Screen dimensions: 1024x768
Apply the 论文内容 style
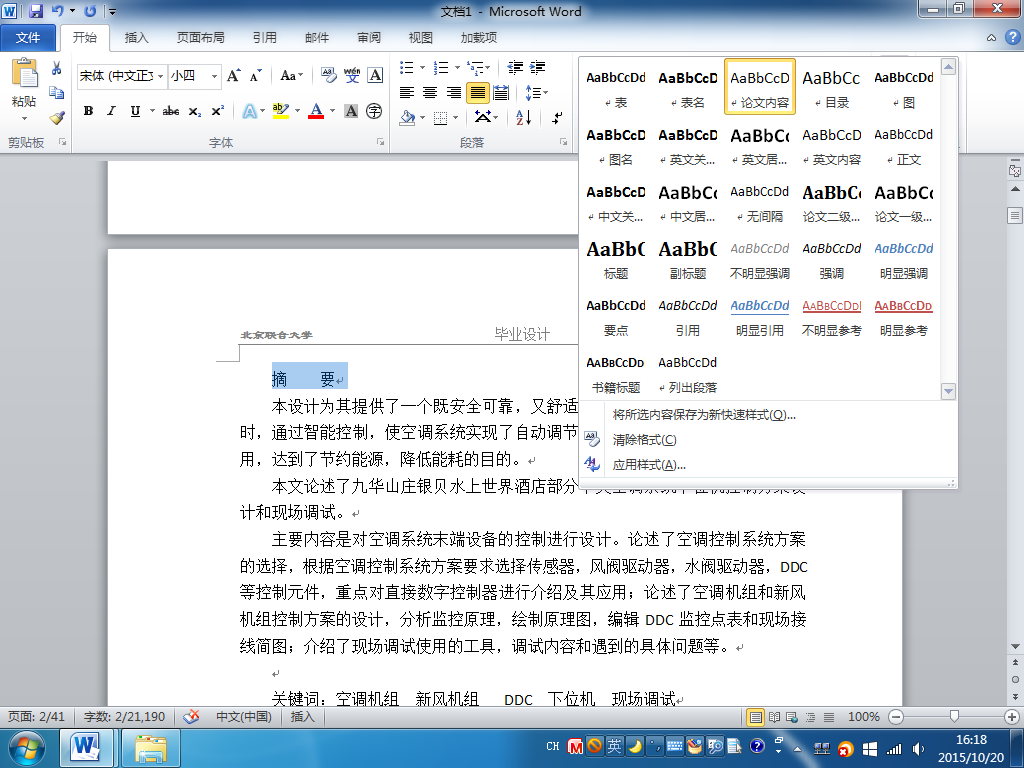click(760, 86)
